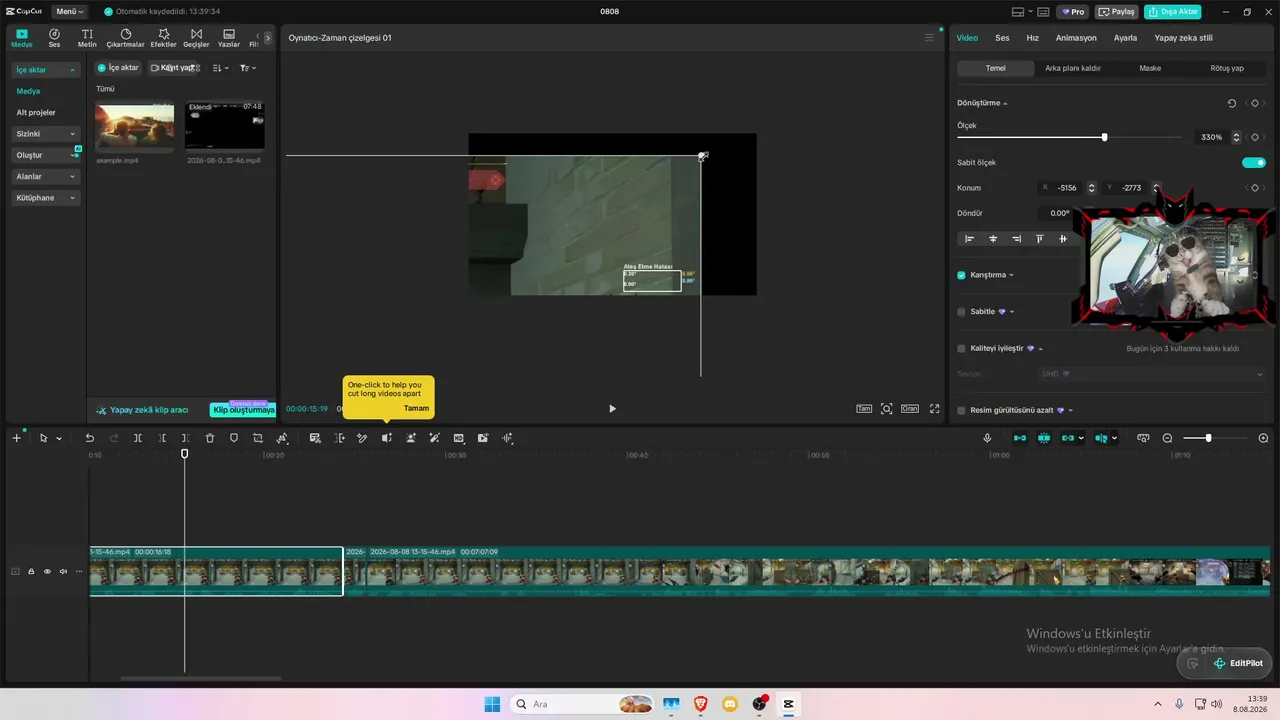Expand the İçe aktar sidebar section

click(x=45, y=70)
